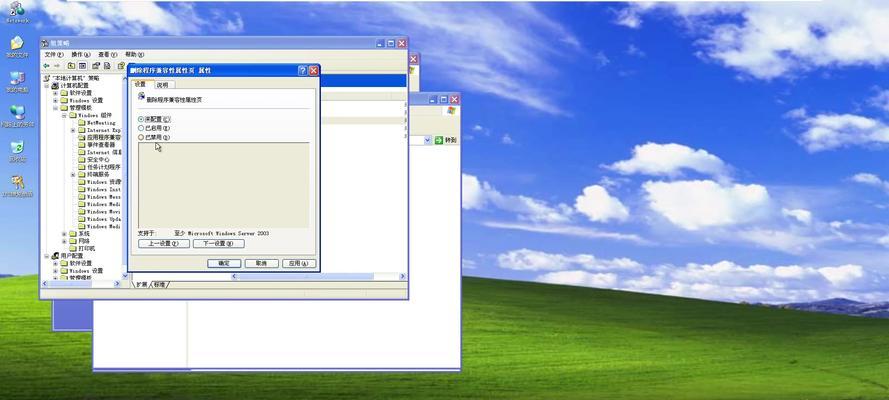The width and height of the screenshot is (889, 400).
Task: Click the Windows flag logo in rear browser window
Action: (451, 110)
